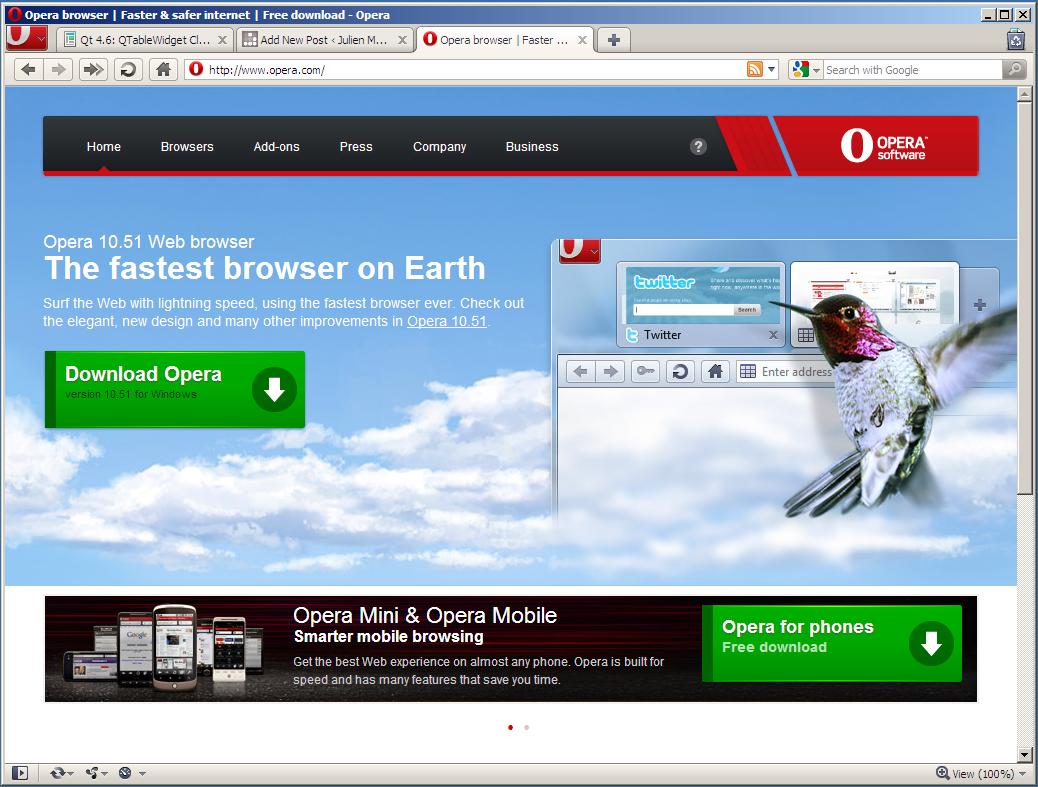Open the Company navigation item

pos(440,146)
